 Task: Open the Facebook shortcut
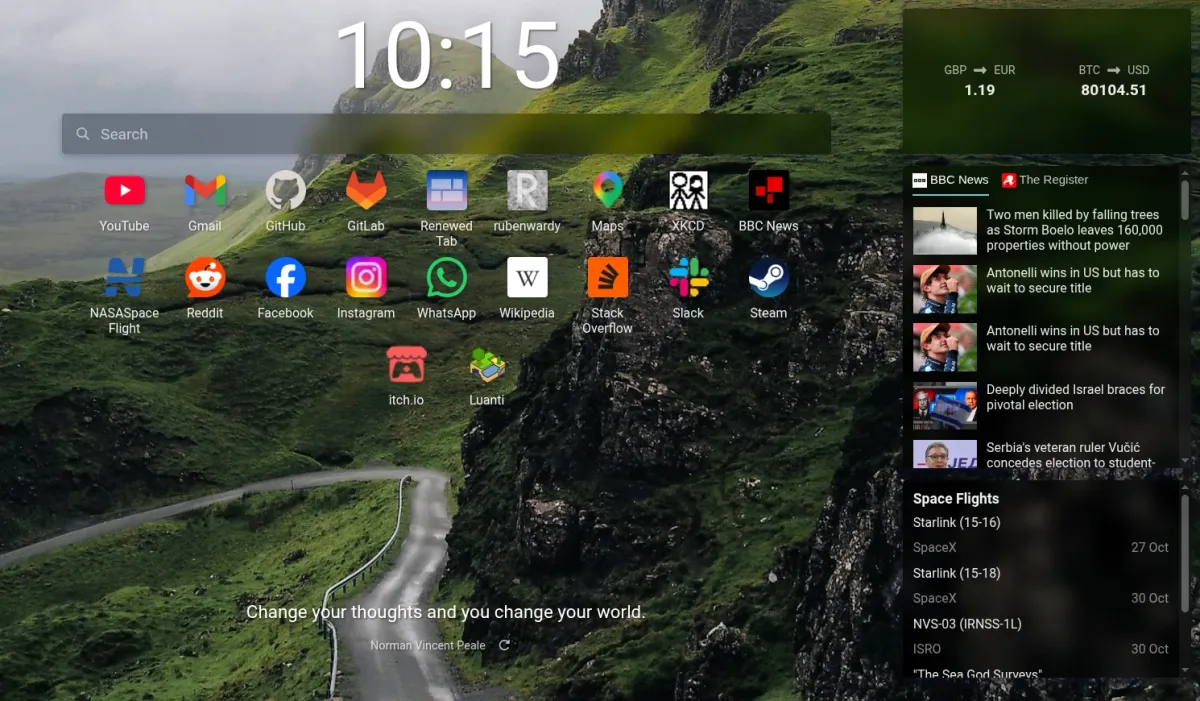click(285, 288)
